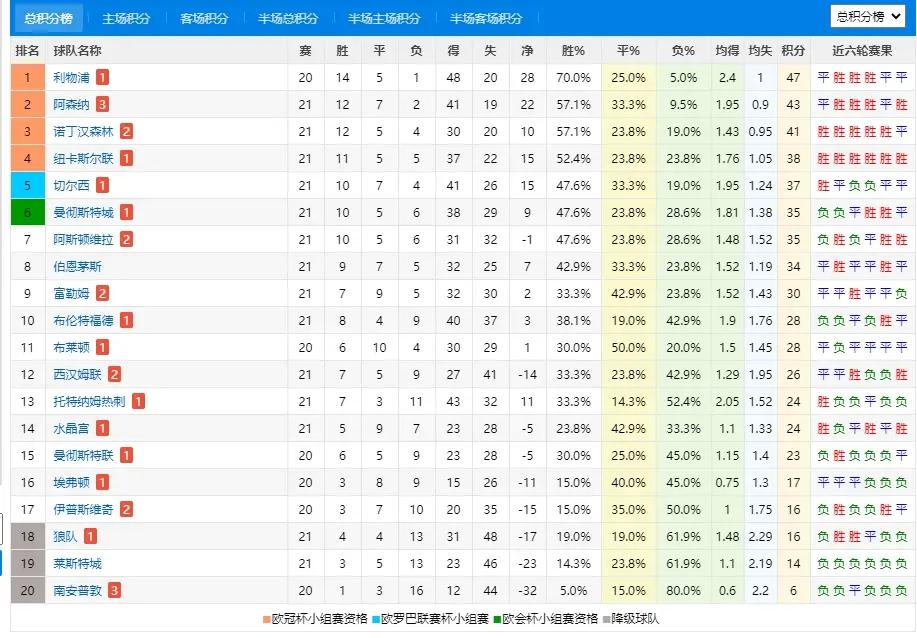Screen dimensions: 917x638
Task: Switch to the 客场积分 tab
Action: (x=204, y=19)
